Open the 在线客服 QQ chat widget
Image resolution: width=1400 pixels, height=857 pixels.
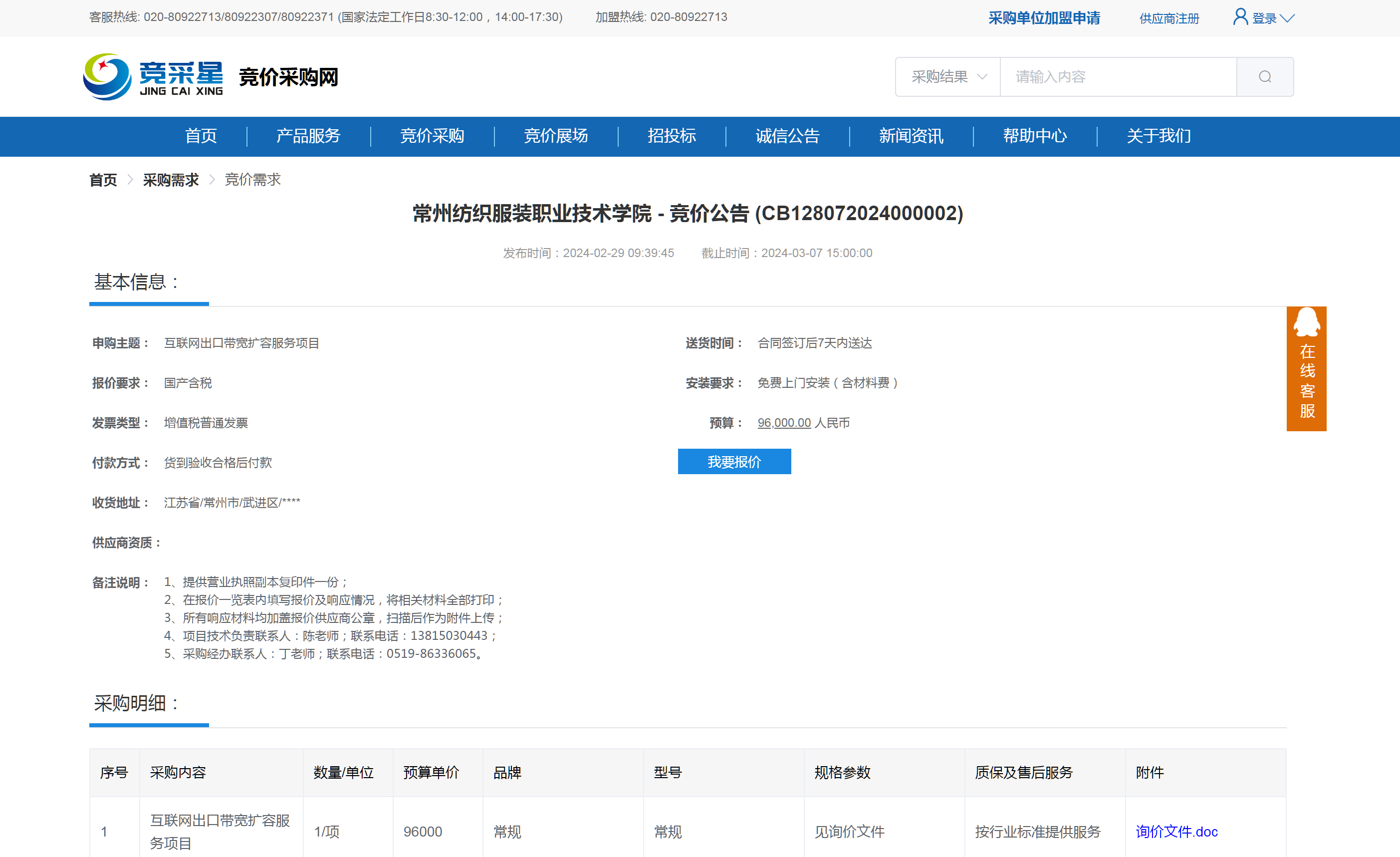click(x=1306, y=368)
